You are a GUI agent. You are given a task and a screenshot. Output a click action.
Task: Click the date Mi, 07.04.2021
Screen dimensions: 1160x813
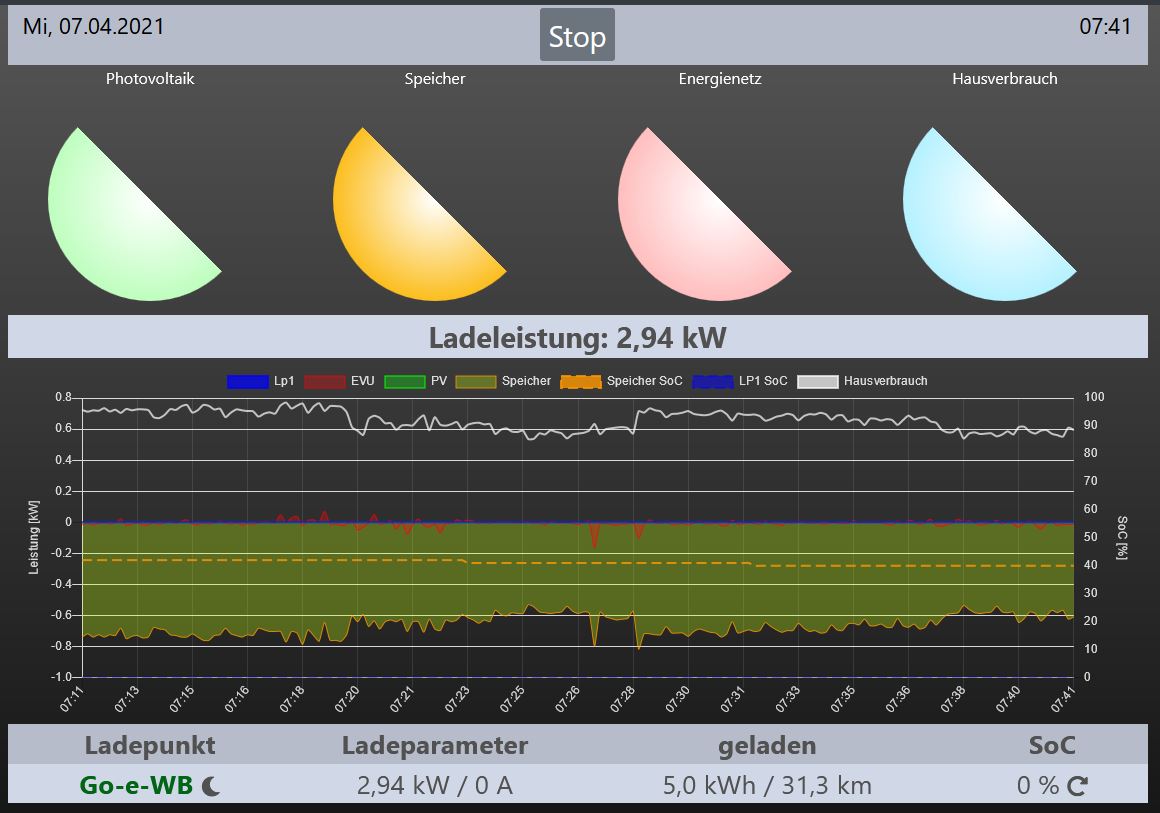93,27
